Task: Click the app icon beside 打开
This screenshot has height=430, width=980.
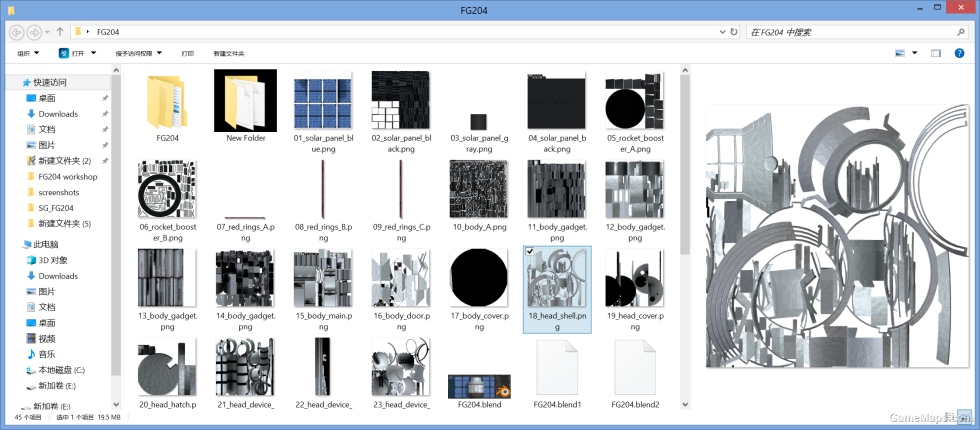Action: [64, 53]
